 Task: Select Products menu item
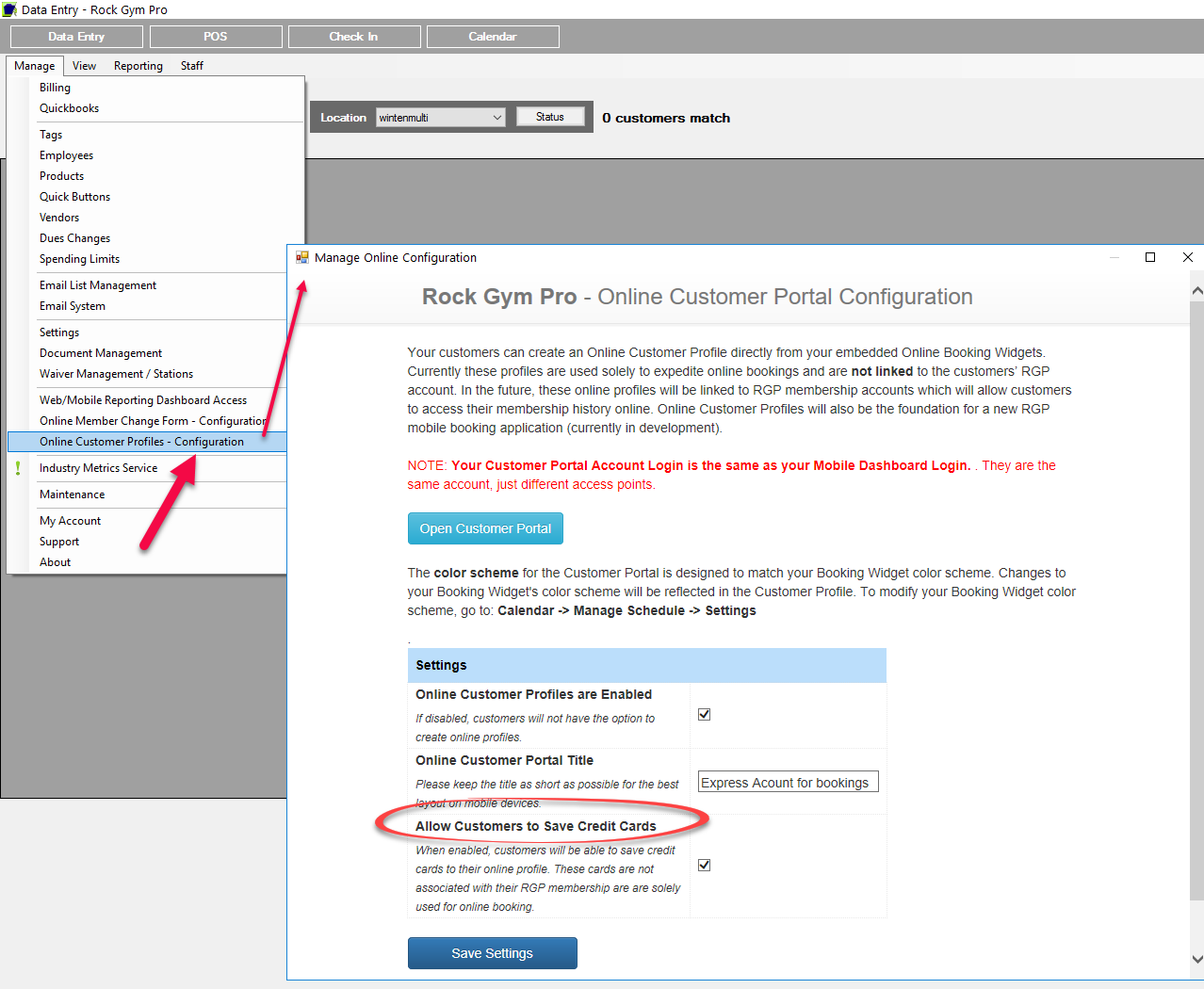(x=155, y=176)
